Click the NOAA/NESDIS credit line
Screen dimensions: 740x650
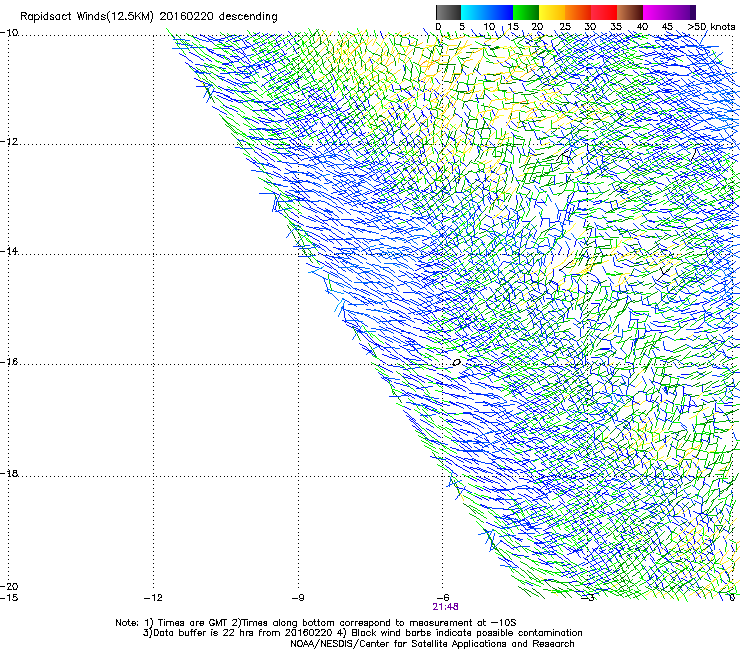(432, 644)
